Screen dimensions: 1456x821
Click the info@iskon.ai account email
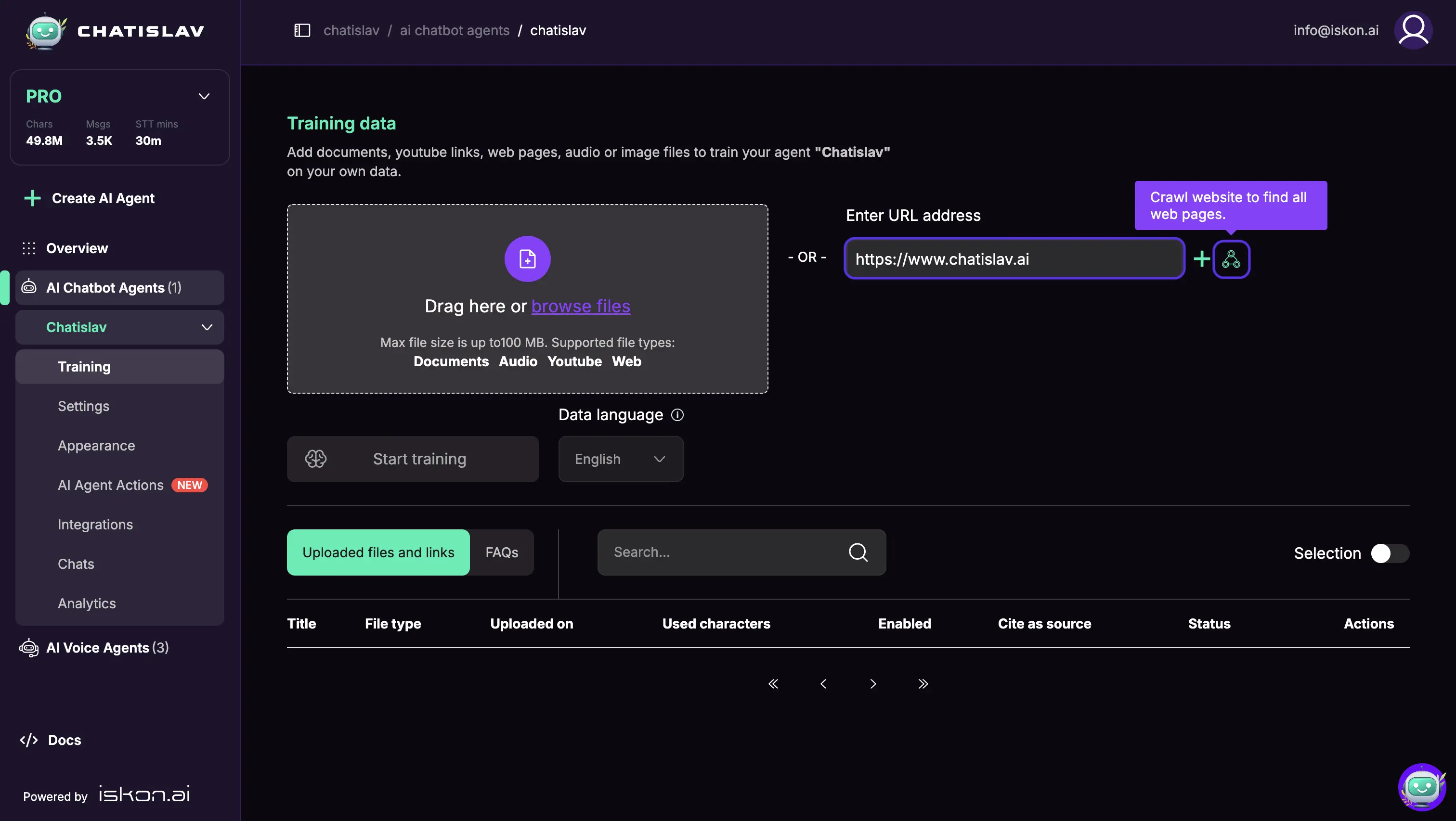click(1336, 30)
